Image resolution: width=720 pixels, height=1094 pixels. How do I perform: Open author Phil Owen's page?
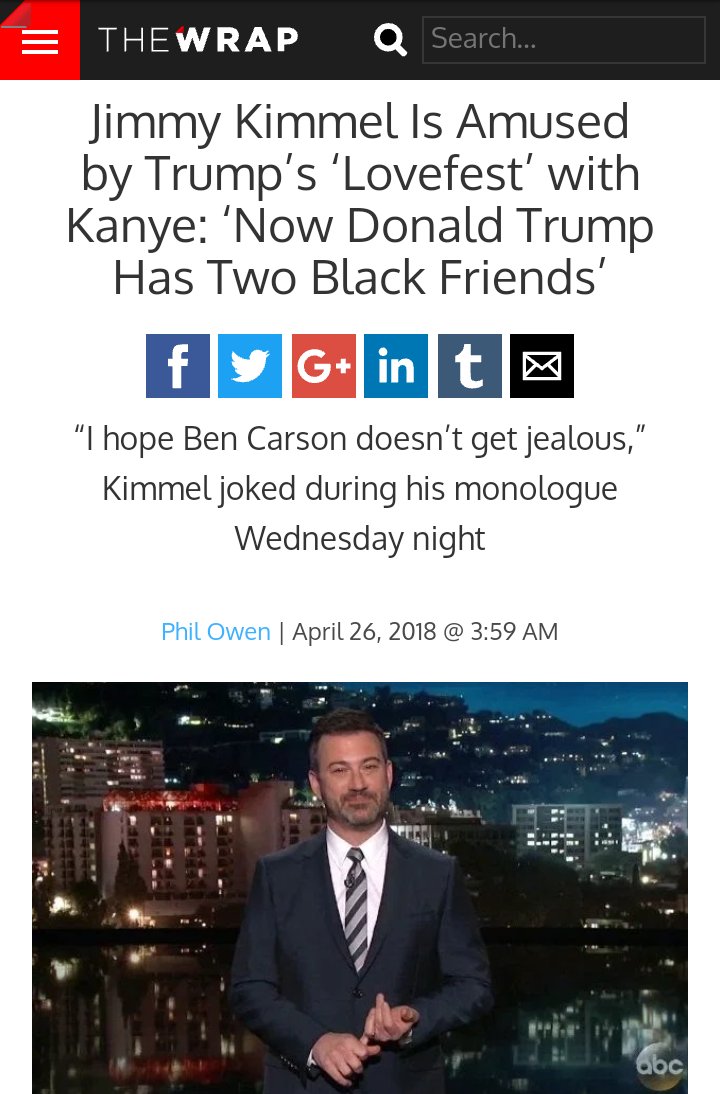pyautogui.click(x=216, y=631)
